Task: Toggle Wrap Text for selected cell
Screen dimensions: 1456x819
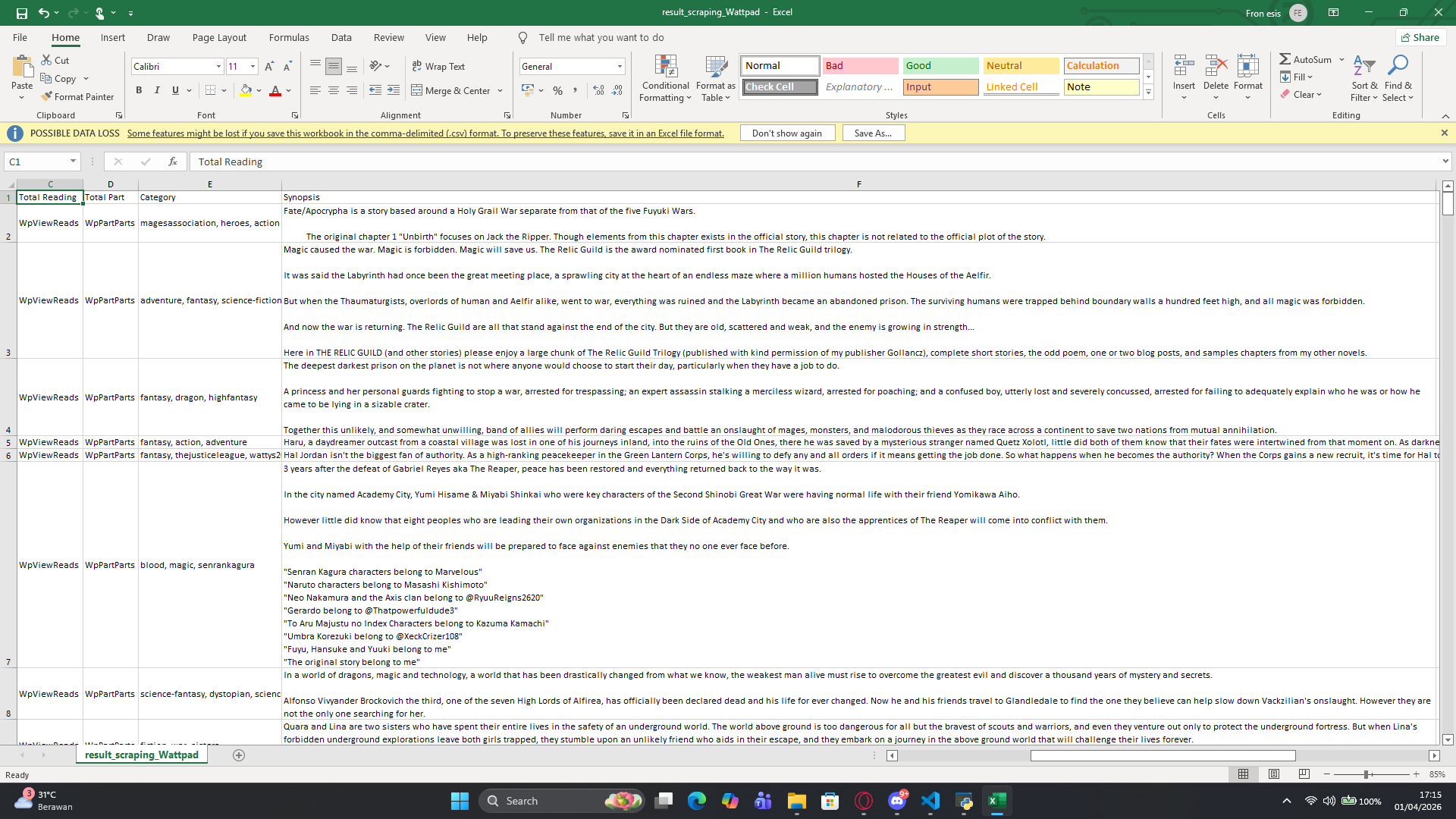Action: click(438, 67)
